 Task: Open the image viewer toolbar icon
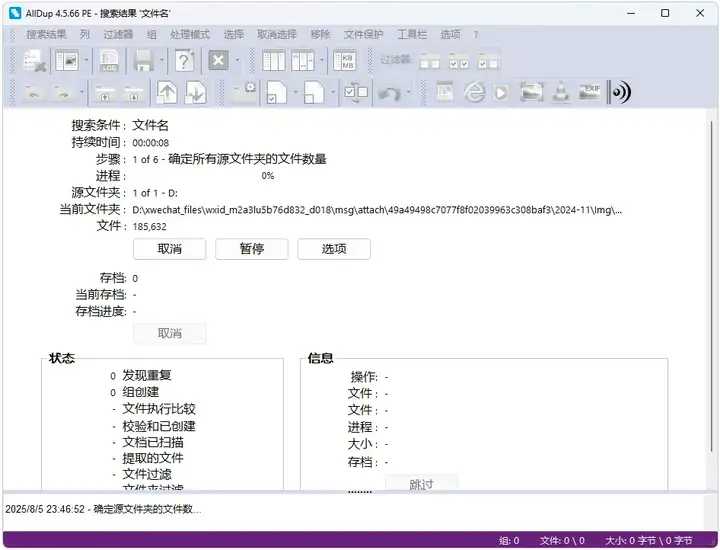pos(445,92)
